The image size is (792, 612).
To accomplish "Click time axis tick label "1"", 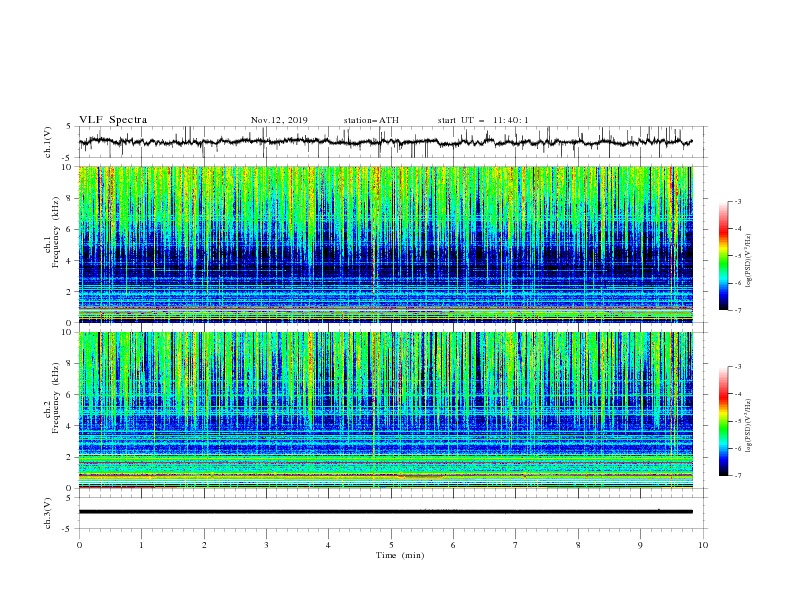I will coord(141,545).
